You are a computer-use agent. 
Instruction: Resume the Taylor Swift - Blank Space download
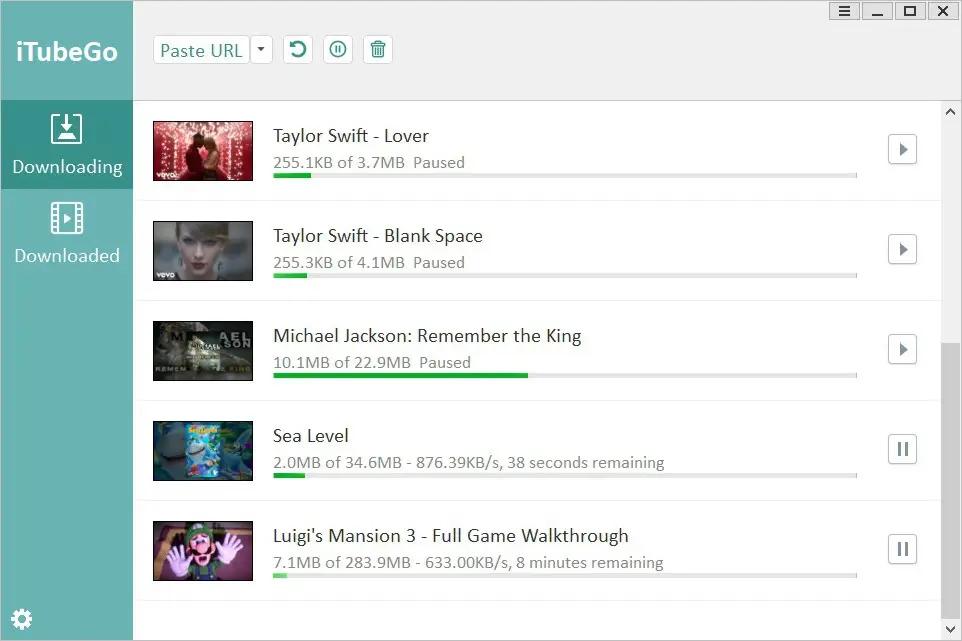[902, 249]
